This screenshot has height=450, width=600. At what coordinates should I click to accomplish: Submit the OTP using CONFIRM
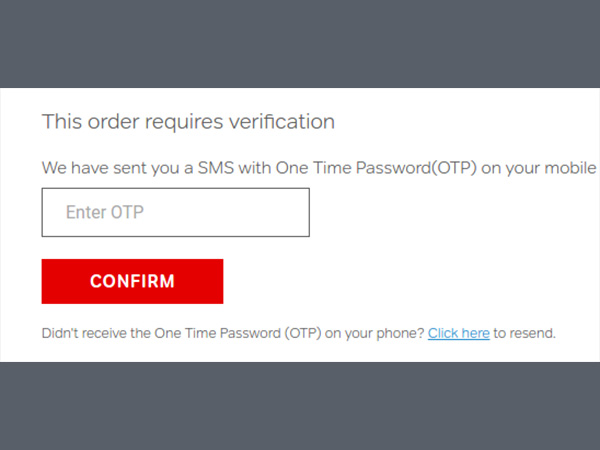tap(132, 281)
